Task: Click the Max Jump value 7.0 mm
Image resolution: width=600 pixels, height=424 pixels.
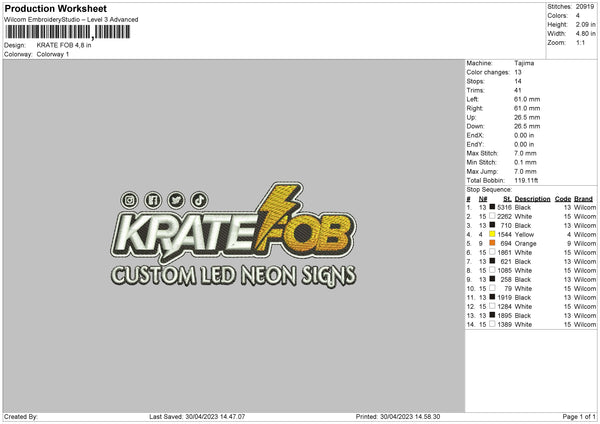Action: [x=525, y=171]
